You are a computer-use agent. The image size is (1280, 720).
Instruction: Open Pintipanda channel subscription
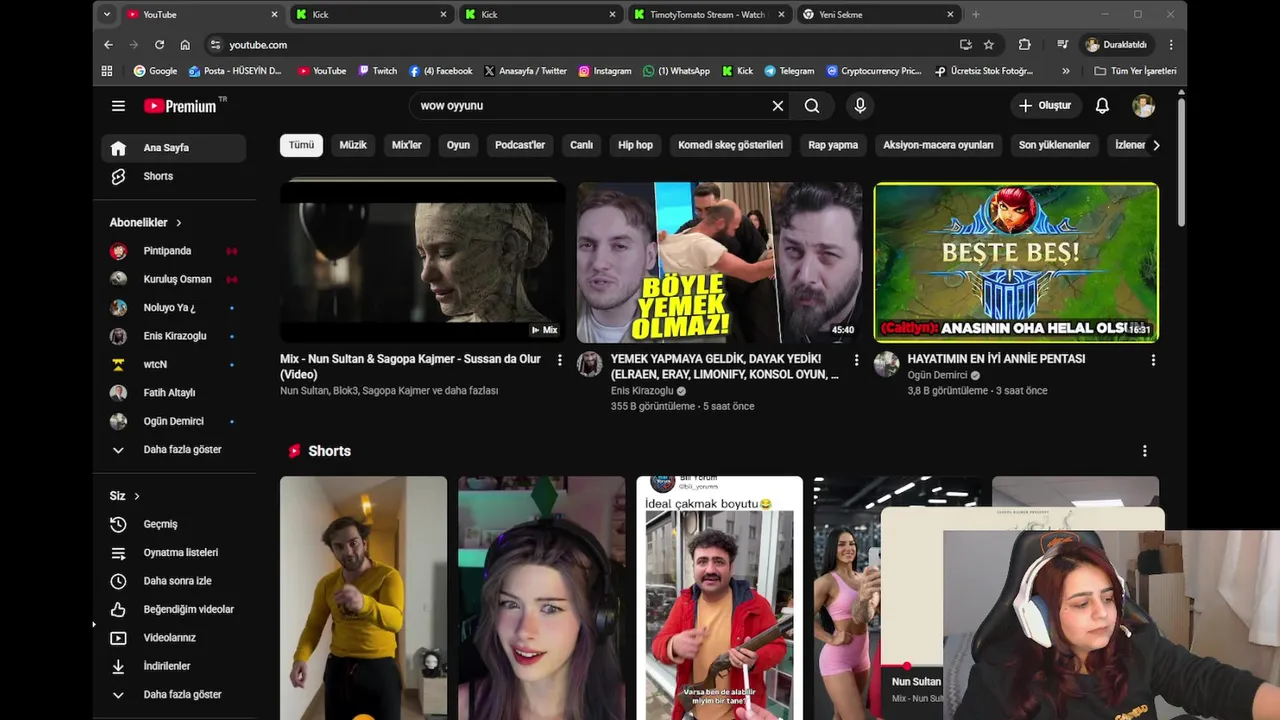pyautogui.click(x=174, y=251)
